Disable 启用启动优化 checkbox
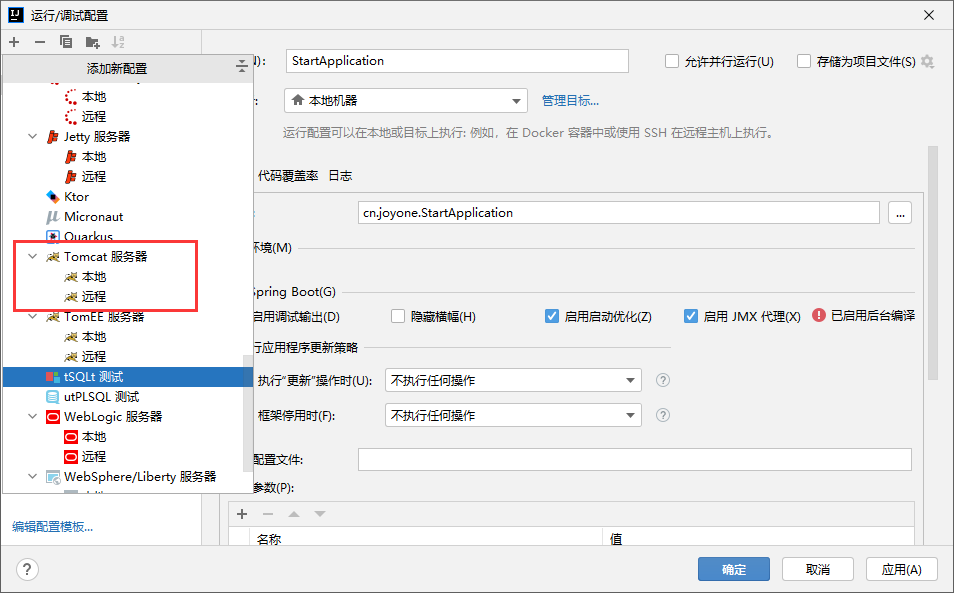This screenshot has height=593, width=954. [552, 316]
